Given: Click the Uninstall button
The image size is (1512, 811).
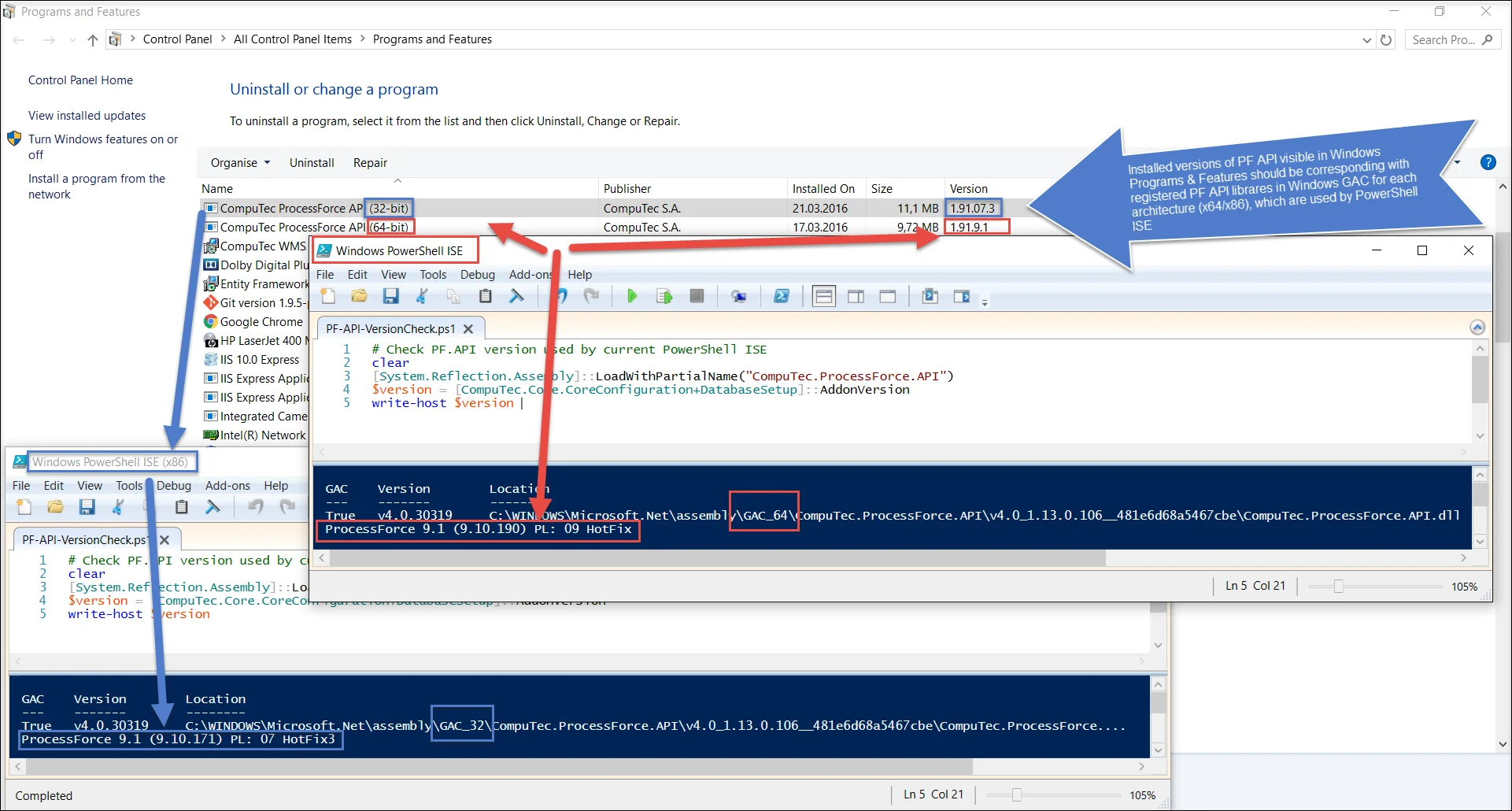Looking at the screenshot, I should [312, 163].
